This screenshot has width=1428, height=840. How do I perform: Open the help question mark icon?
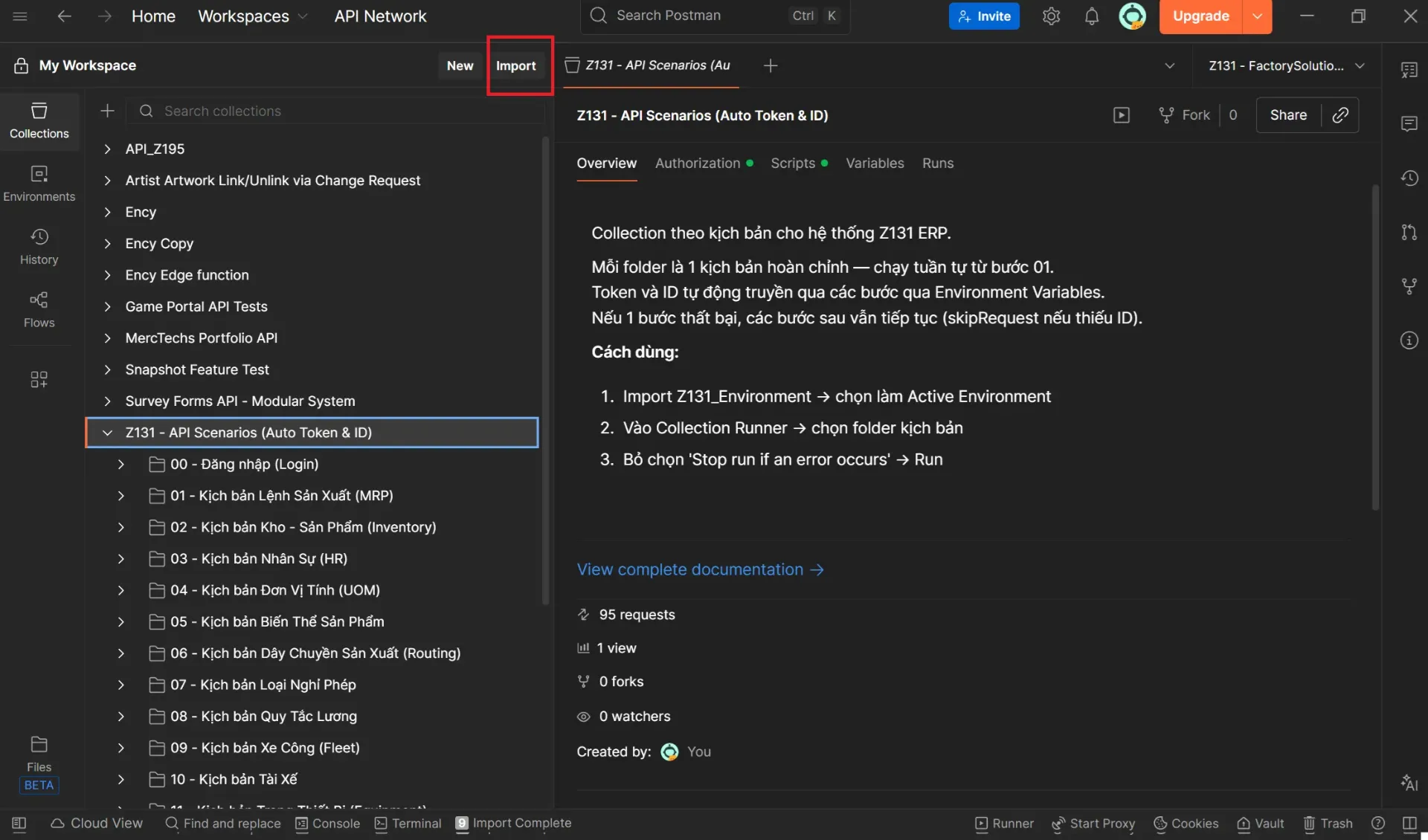tap(1378, 824)
